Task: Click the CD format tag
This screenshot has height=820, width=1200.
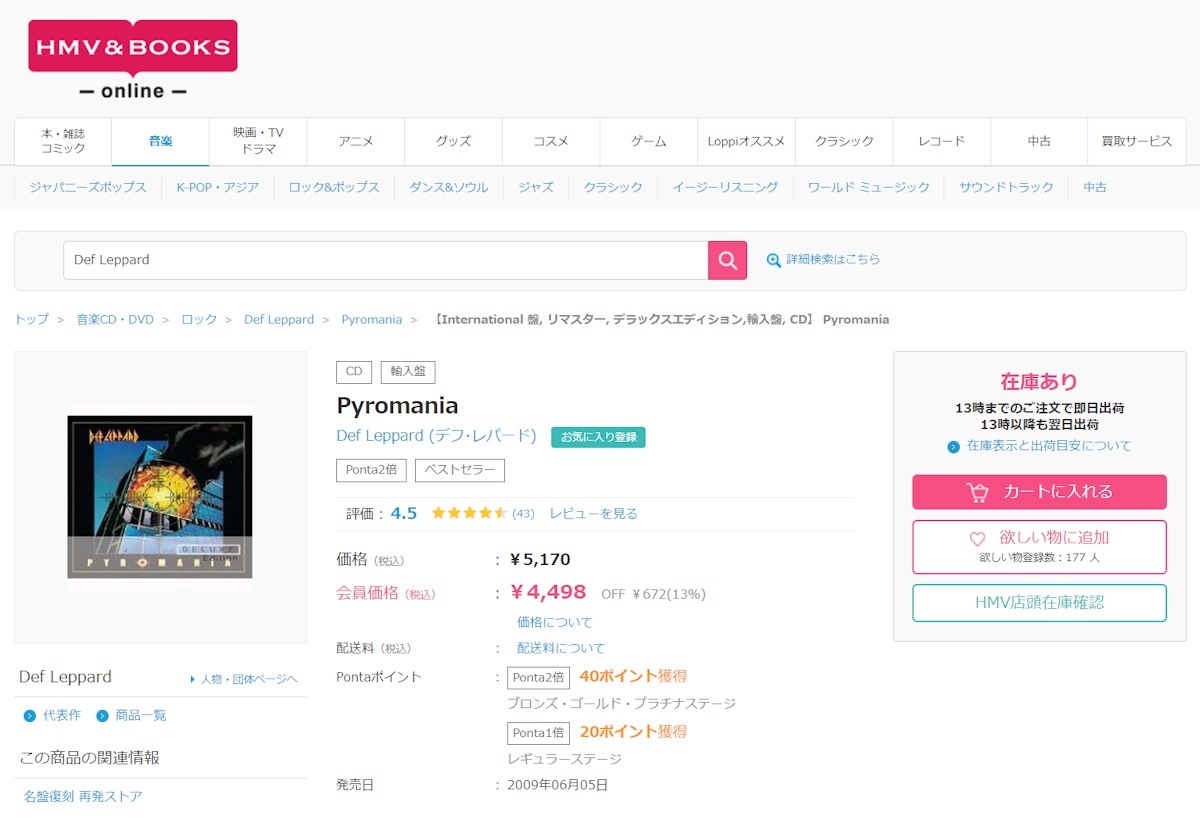Action: click(354, 372)
